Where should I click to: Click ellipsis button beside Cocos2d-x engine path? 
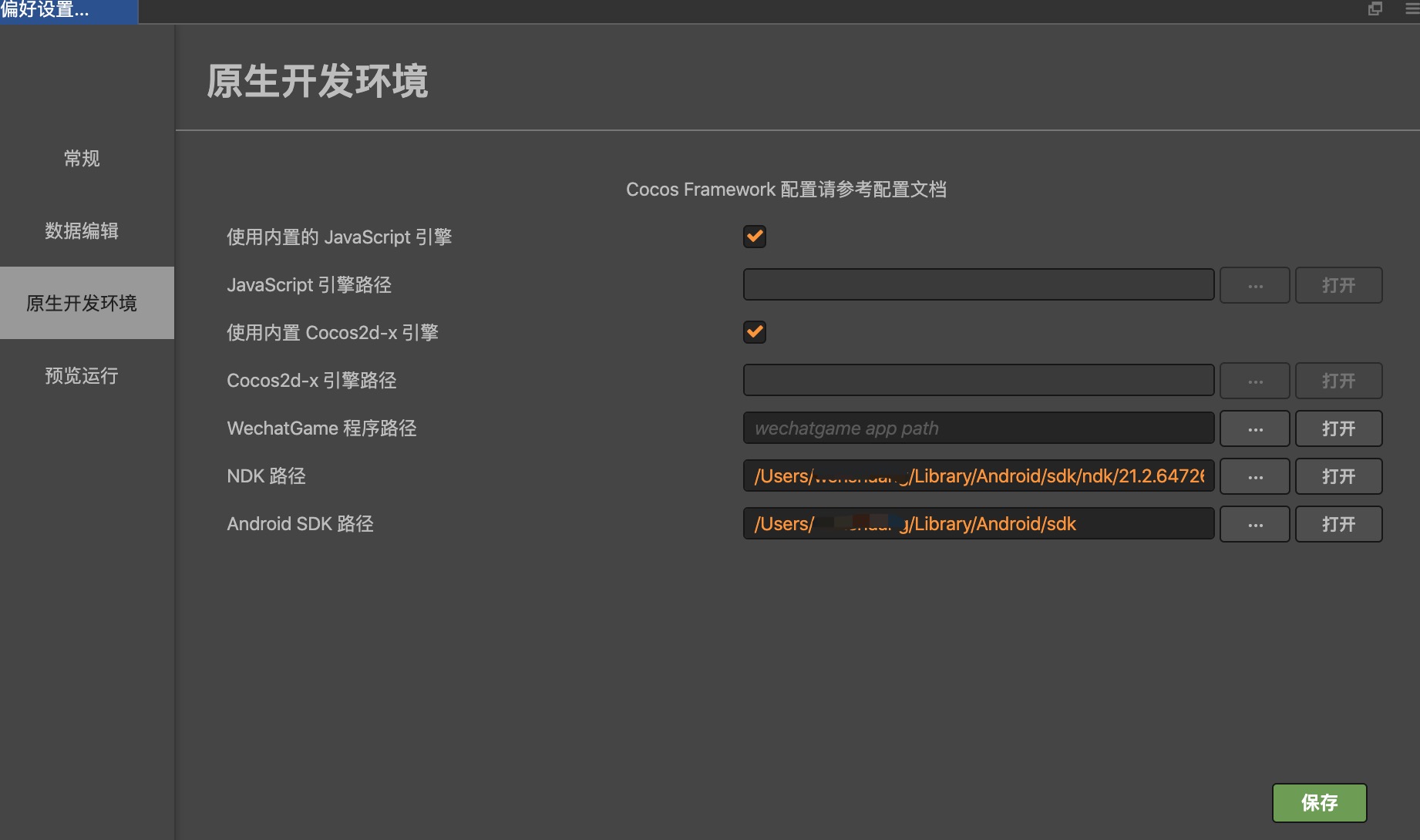[x=1254, y=381]
